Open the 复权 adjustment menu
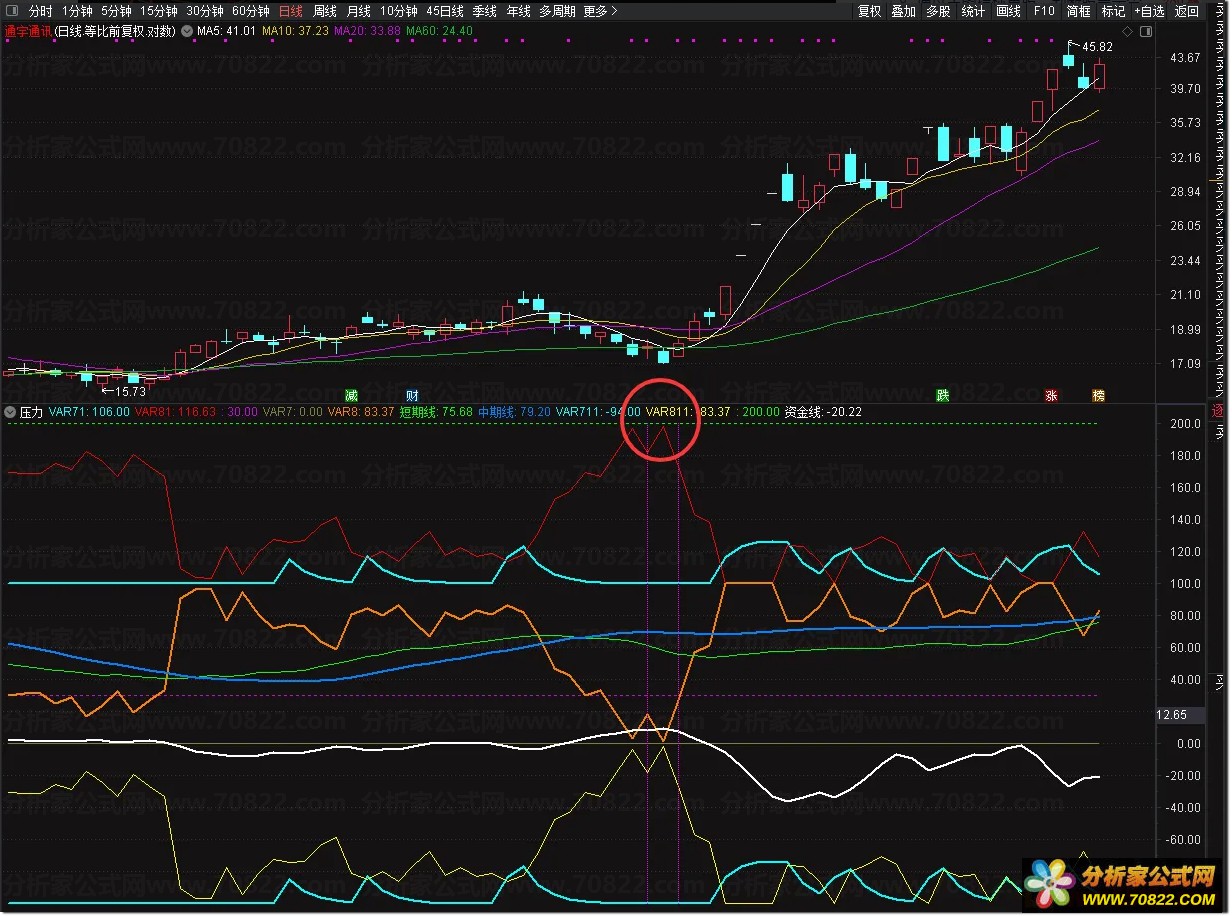Screen dimensions: 1232x916 coord(870,11)
